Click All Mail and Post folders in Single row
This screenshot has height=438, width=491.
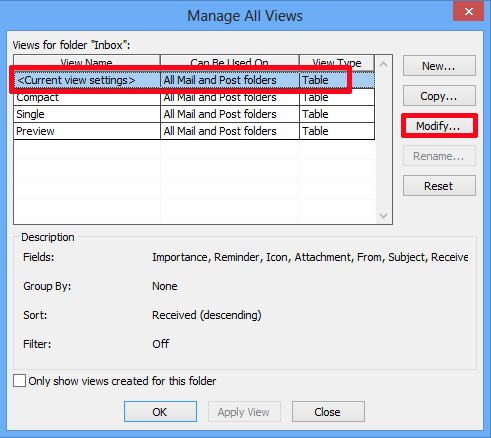tap(230, 114)
